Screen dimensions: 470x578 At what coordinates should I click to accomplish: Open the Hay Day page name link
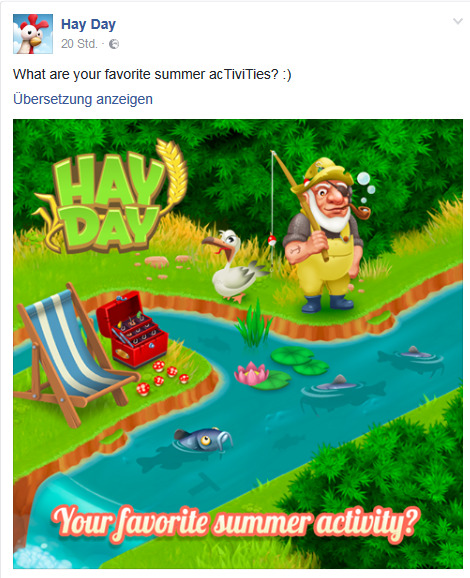(88, 24)
